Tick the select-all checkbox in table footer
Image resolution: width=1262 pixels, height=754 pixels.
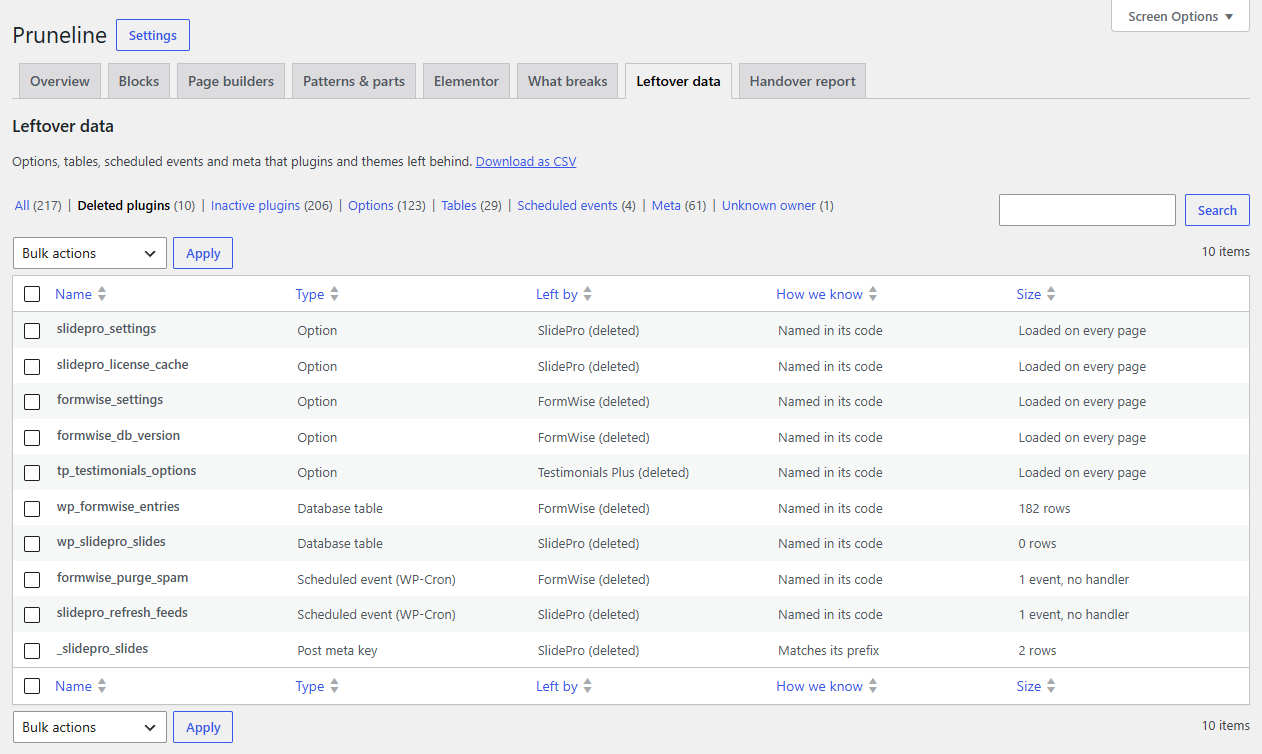[x=32, y=686]
